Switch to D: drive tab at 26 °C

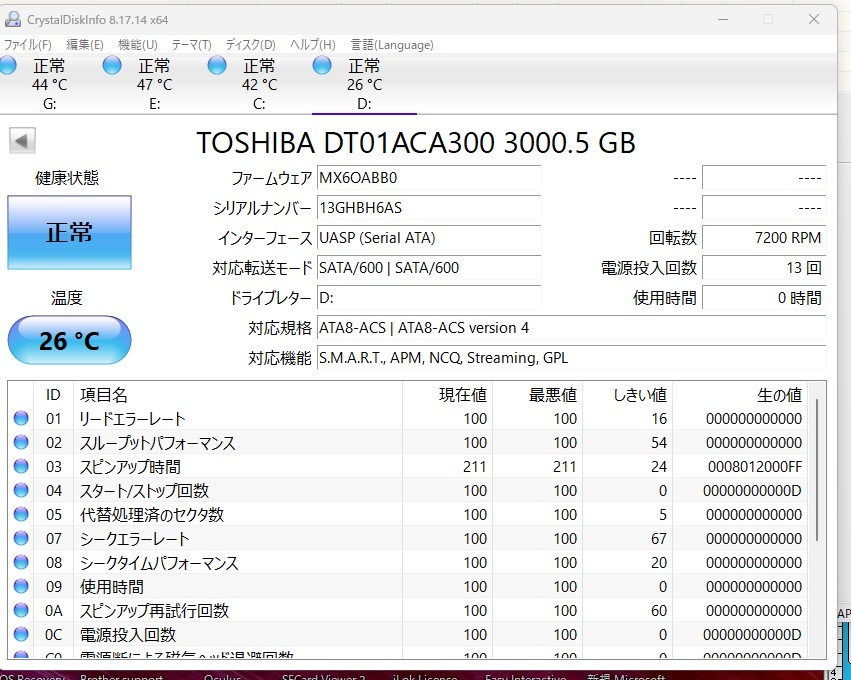[364, 84]
